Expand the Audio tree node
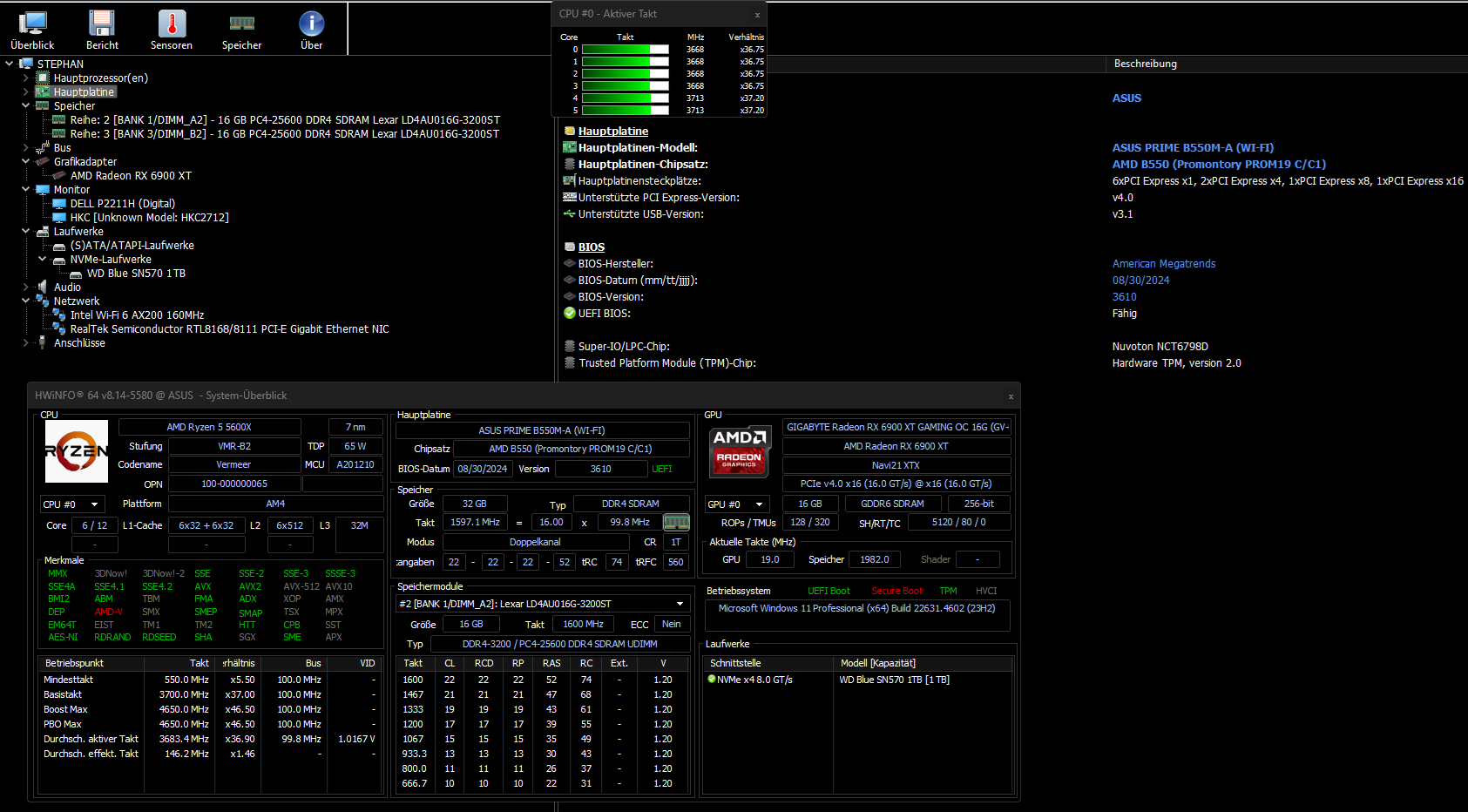 (x=25, y=287)
